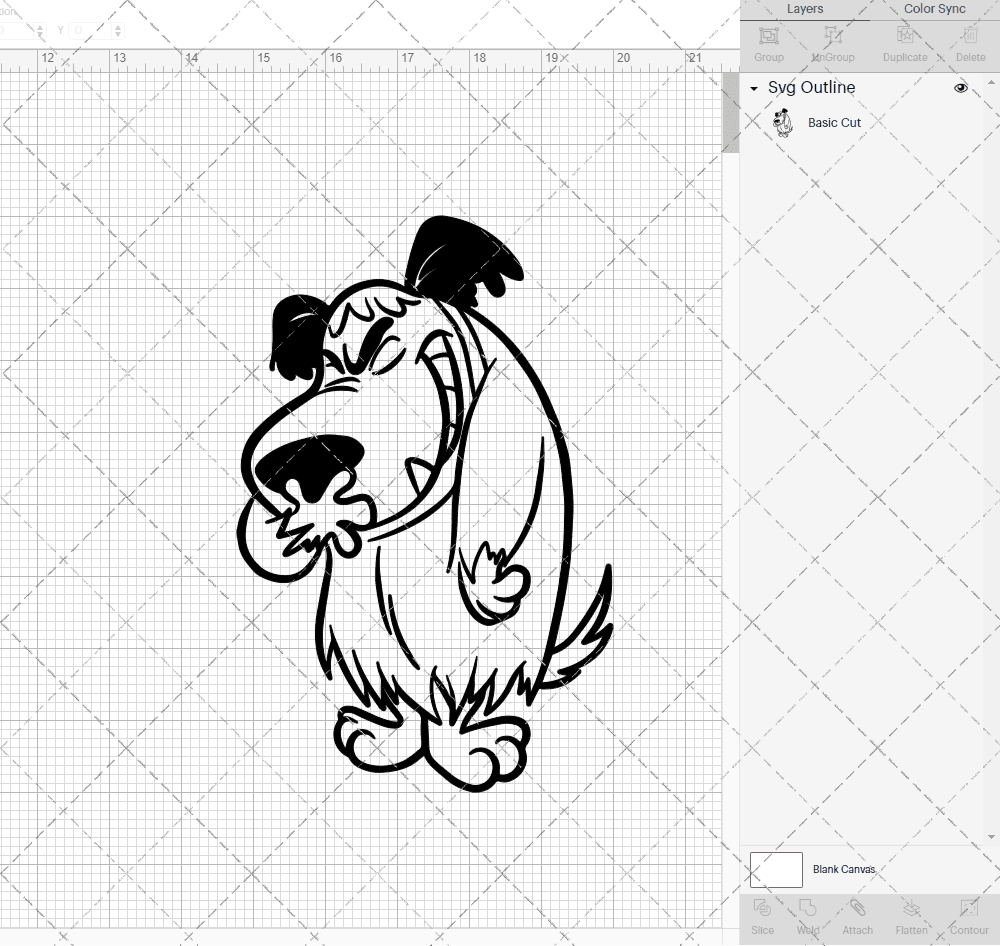This screenshot has width=1000, height=946.
Task: Click the Group icon
Action: pos(768,34)
